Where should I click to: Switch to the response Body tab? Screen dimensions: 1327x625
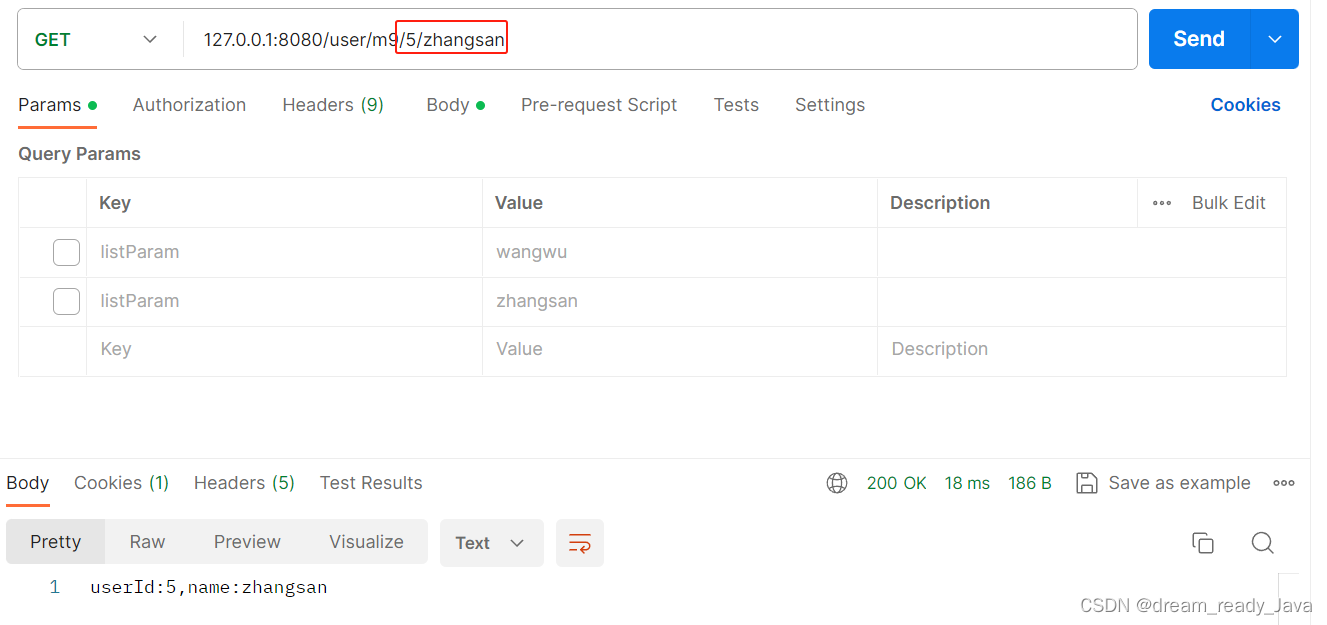tap(28, 483)
